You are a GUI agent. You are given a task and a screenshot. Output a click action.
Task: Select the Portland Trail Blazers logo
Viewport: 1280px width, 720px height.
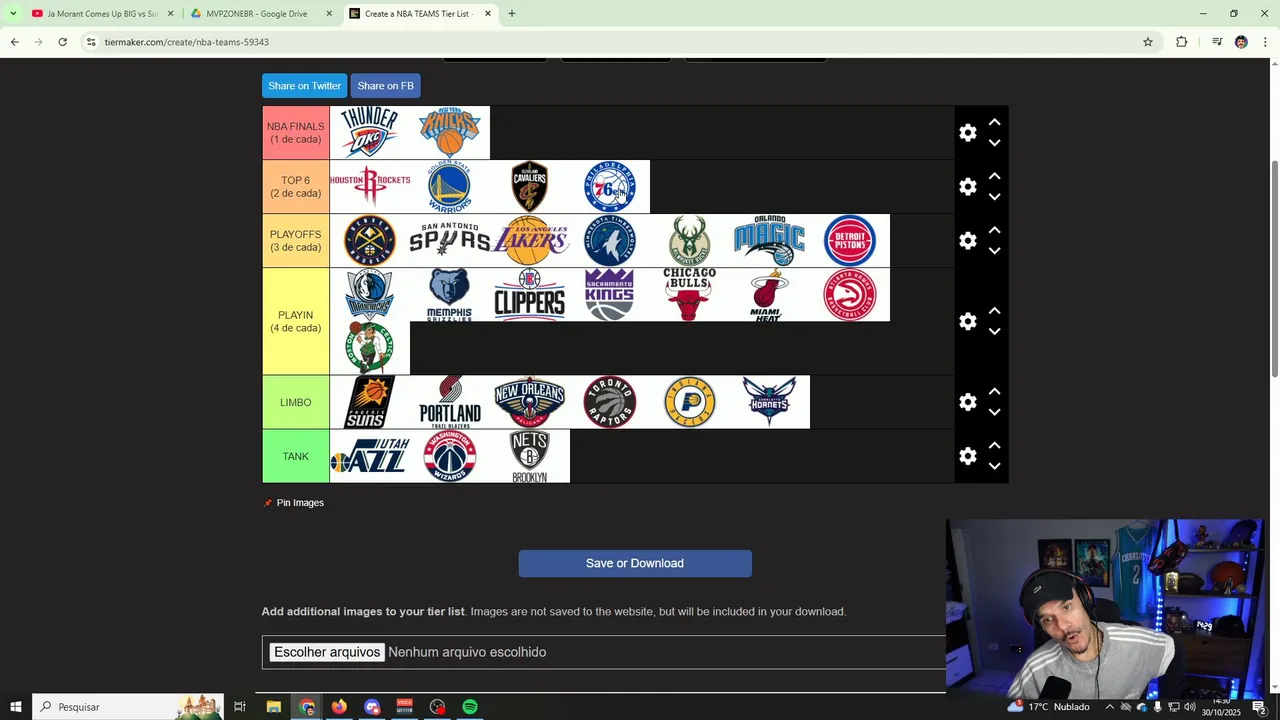[x=450, y=402]
